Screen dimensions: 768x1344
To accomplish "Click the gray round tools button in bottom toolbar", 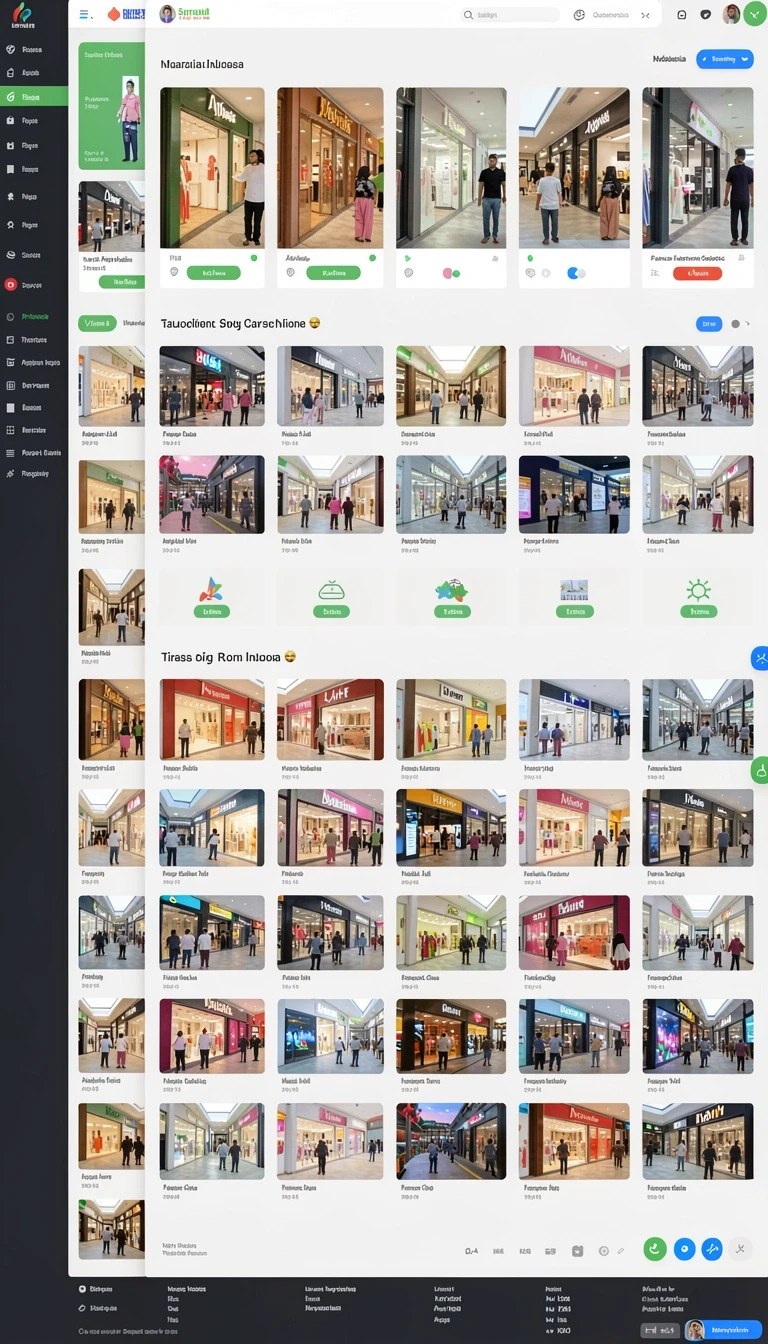I will (x=740, y=1248).
